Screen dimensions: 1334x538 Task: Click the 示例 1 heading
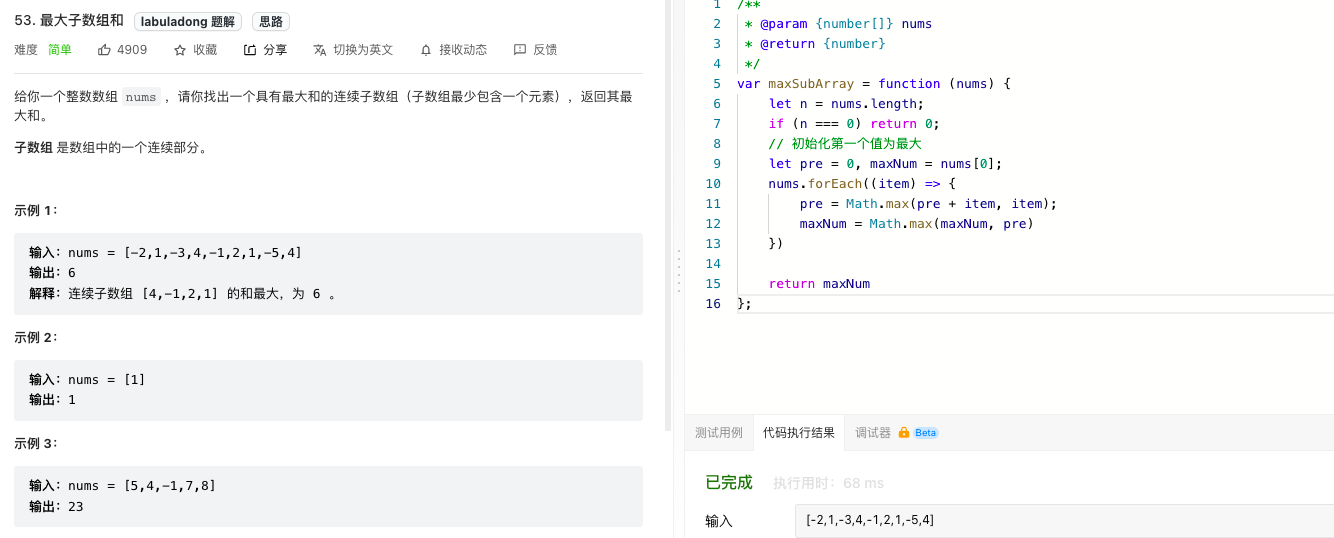pos(36,210)
